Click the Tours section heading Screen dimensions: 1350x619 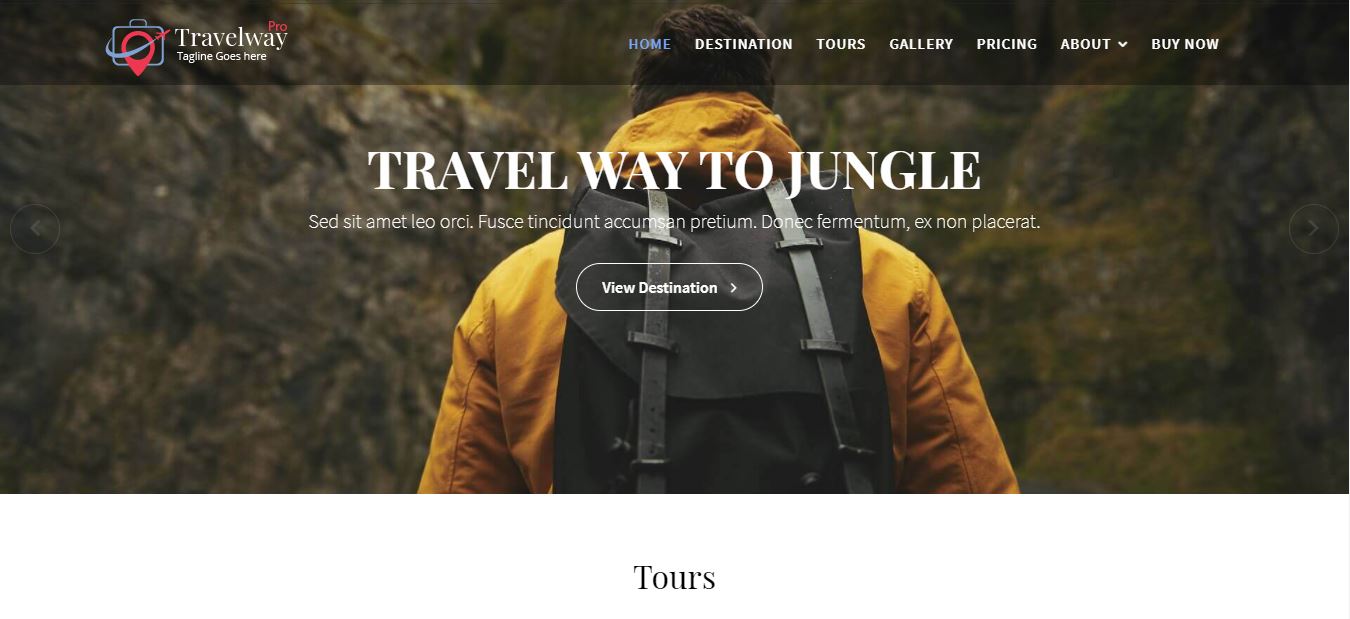pyautogui.click(x=675, y=577)
